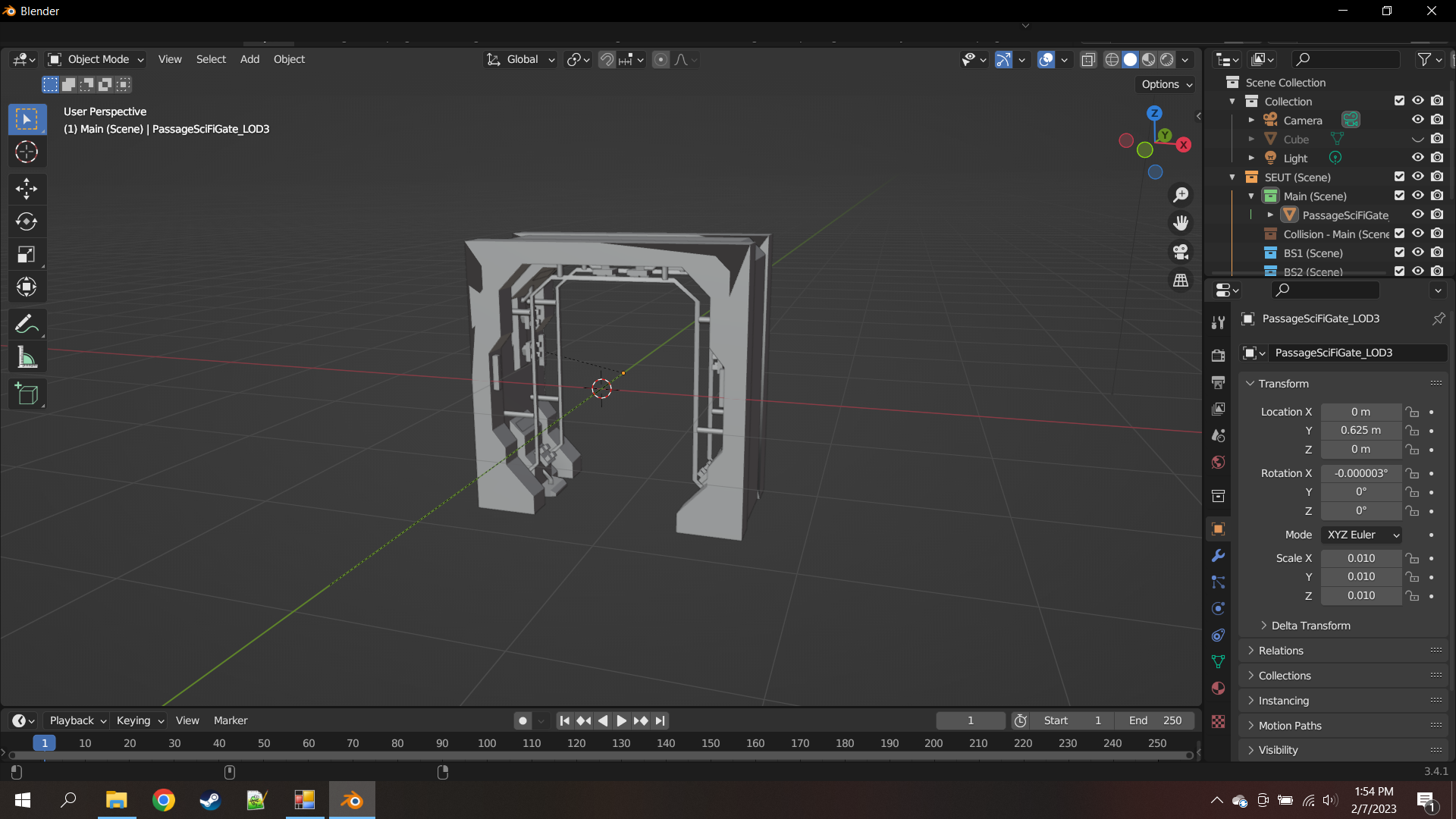Select the 3D Cursor tool
Screen dimensions: 1456x819
tap(27, 152)
